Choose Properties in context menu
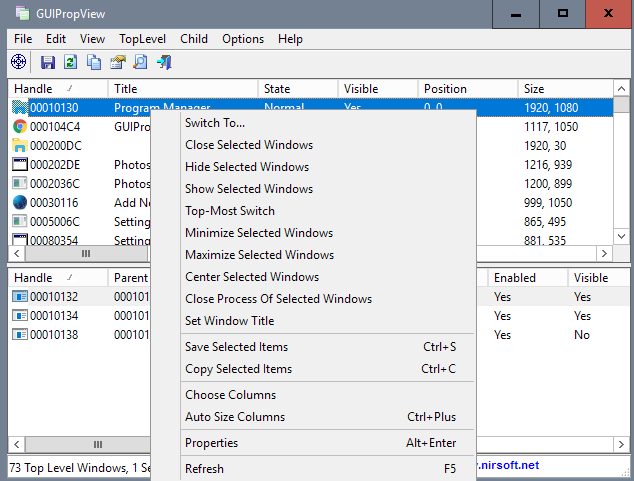This screenshot has width=634, height=481. point(313,443)
